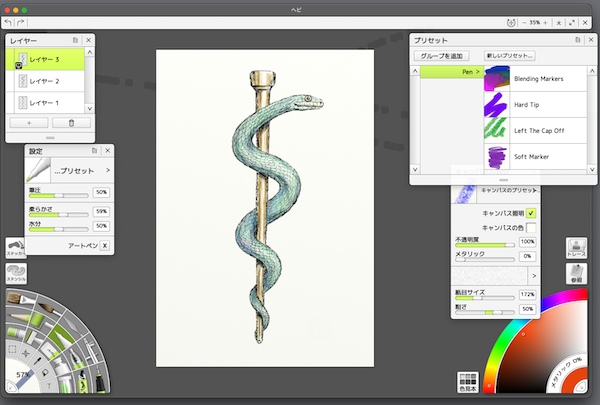Click the new preset (新しいプリセット) button
600x405 pixels.
coord(510,56)
